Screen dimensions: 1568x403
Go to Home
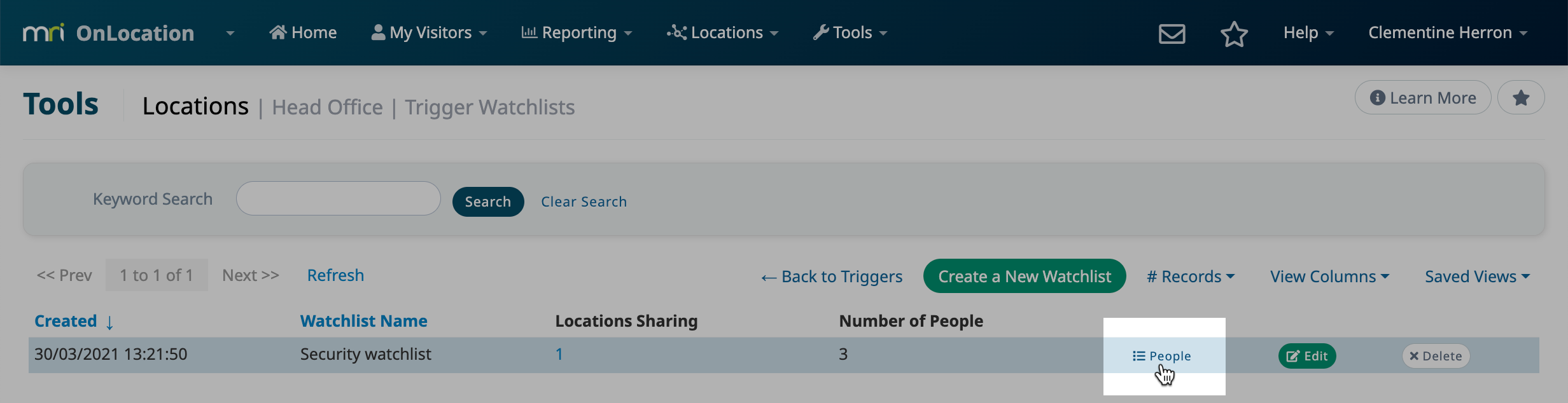303,32
